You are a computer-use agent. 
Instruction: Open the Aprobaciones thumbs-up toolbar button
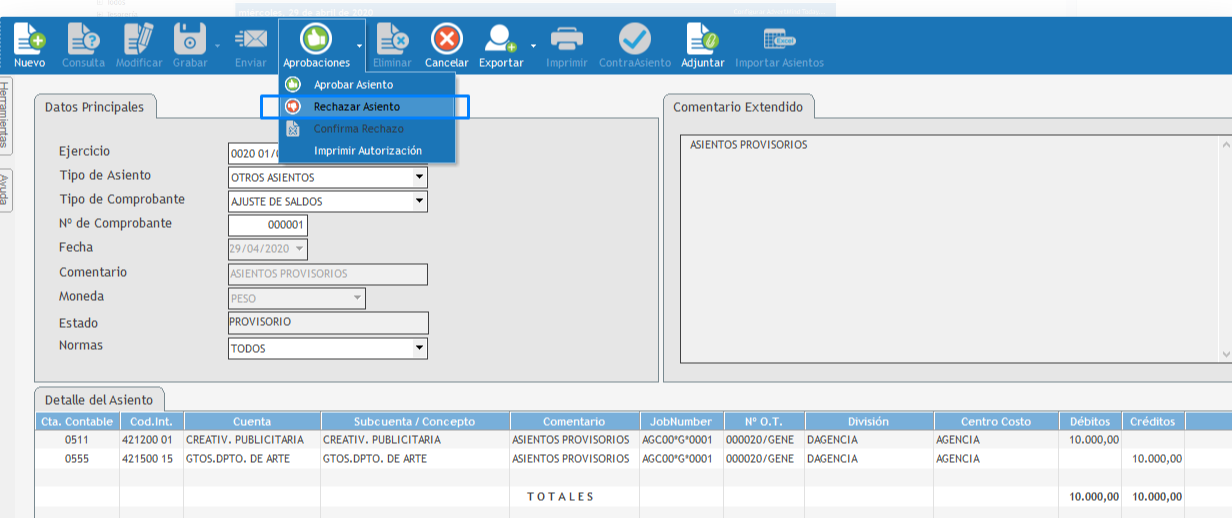point(316,40)
